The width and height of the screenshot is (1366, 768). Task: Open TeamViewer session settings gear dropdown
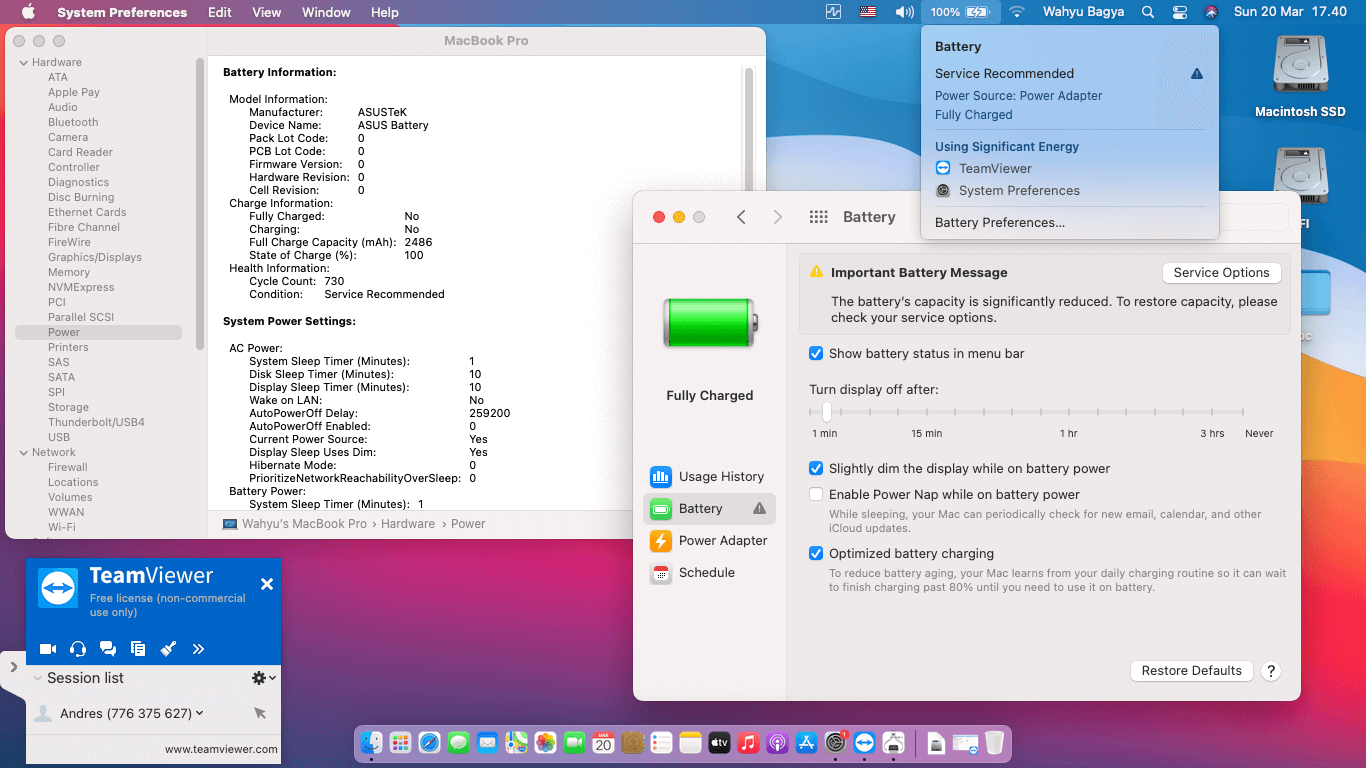click(x=263, y=678)
